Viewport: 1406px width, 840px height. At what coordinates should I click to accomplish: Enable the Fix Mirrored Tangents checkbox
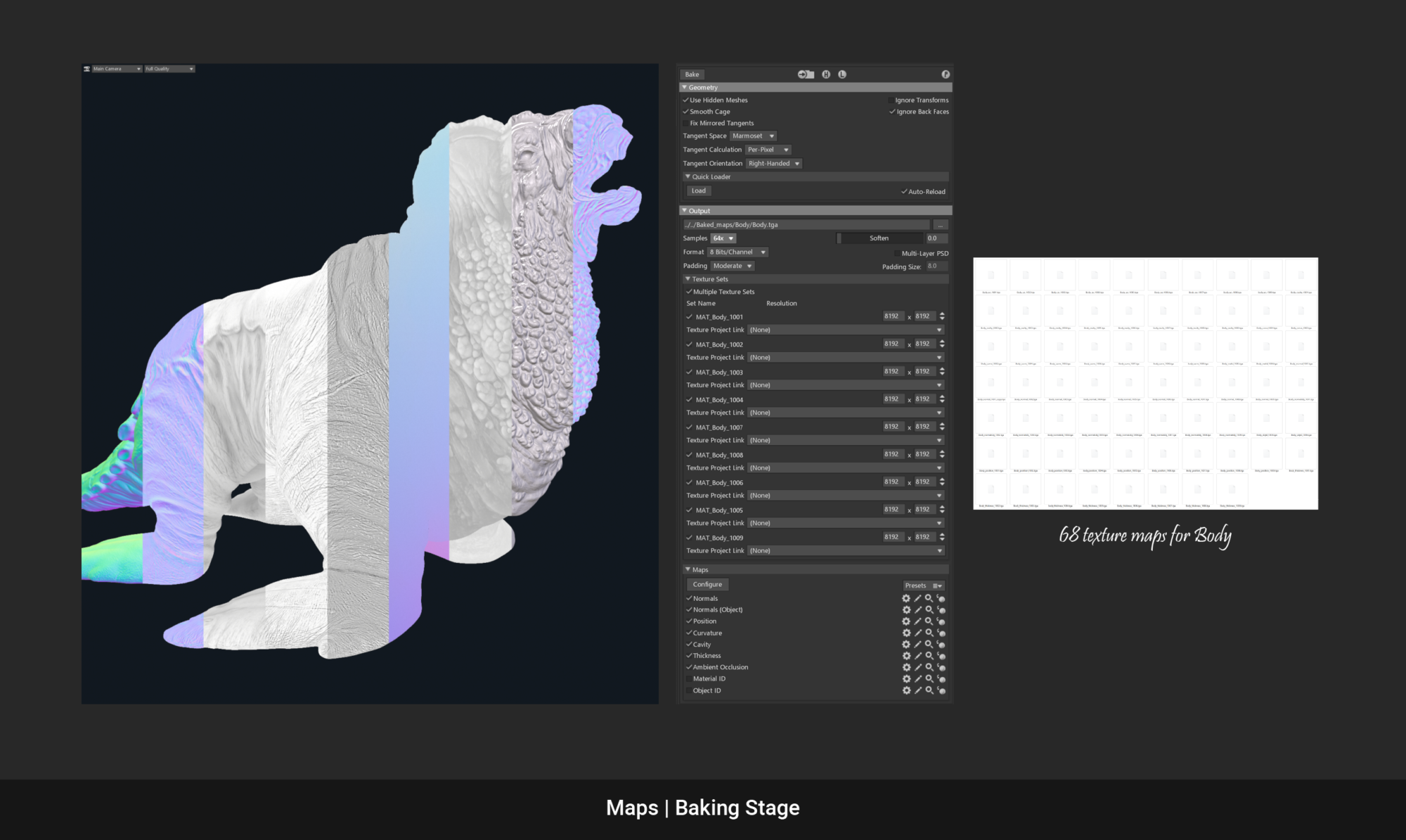point(686,123)
